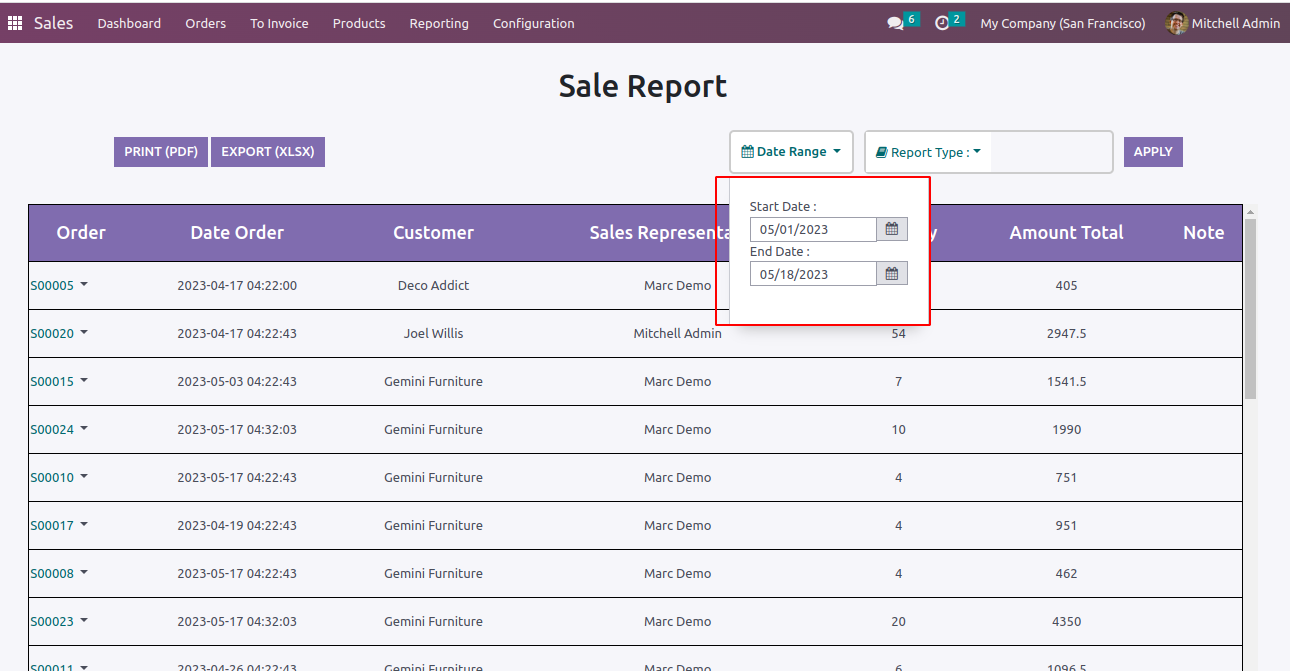Screen dimensions: 1290x671
Task: Open the Reporting menu
Action: (438, 23)
